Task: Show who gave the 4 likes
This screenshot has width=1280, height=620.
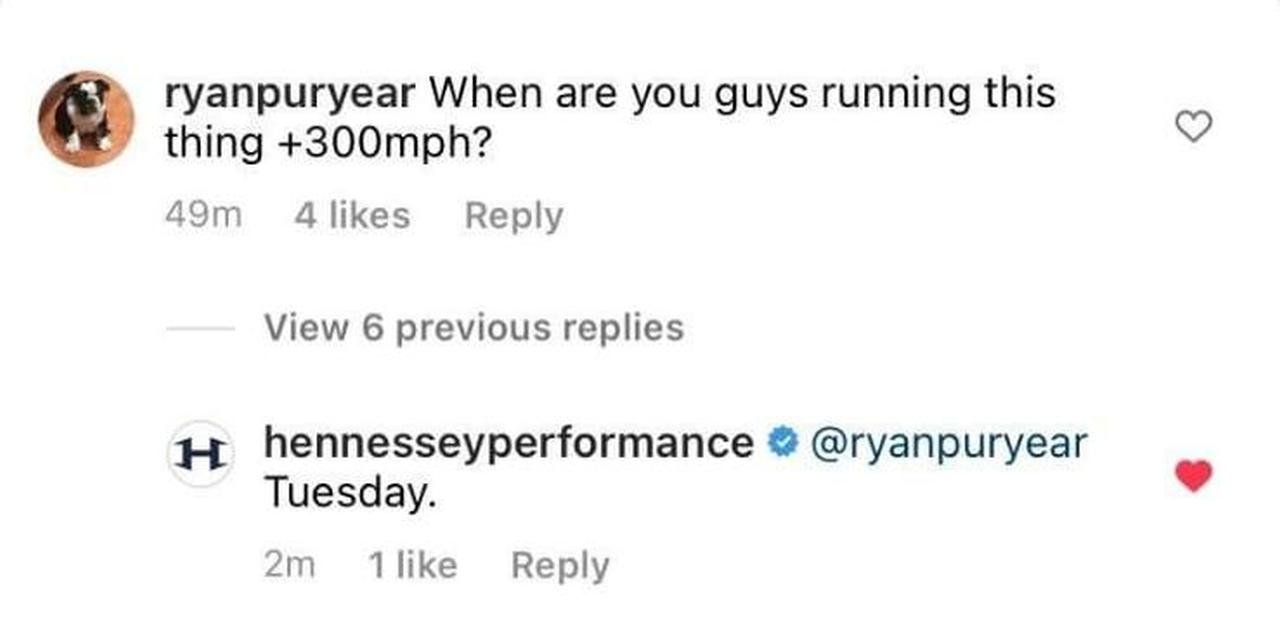Action: point(352,216)
